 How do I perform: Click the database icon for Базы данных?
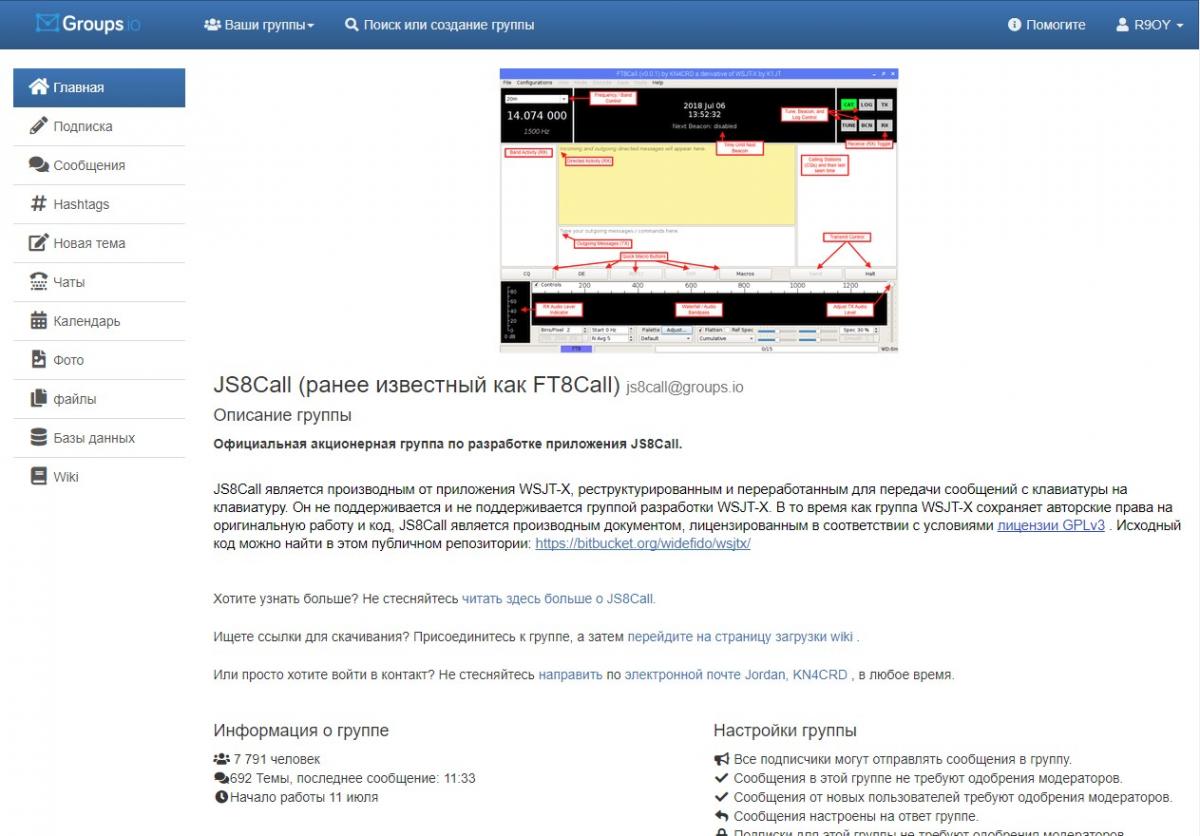39,438
